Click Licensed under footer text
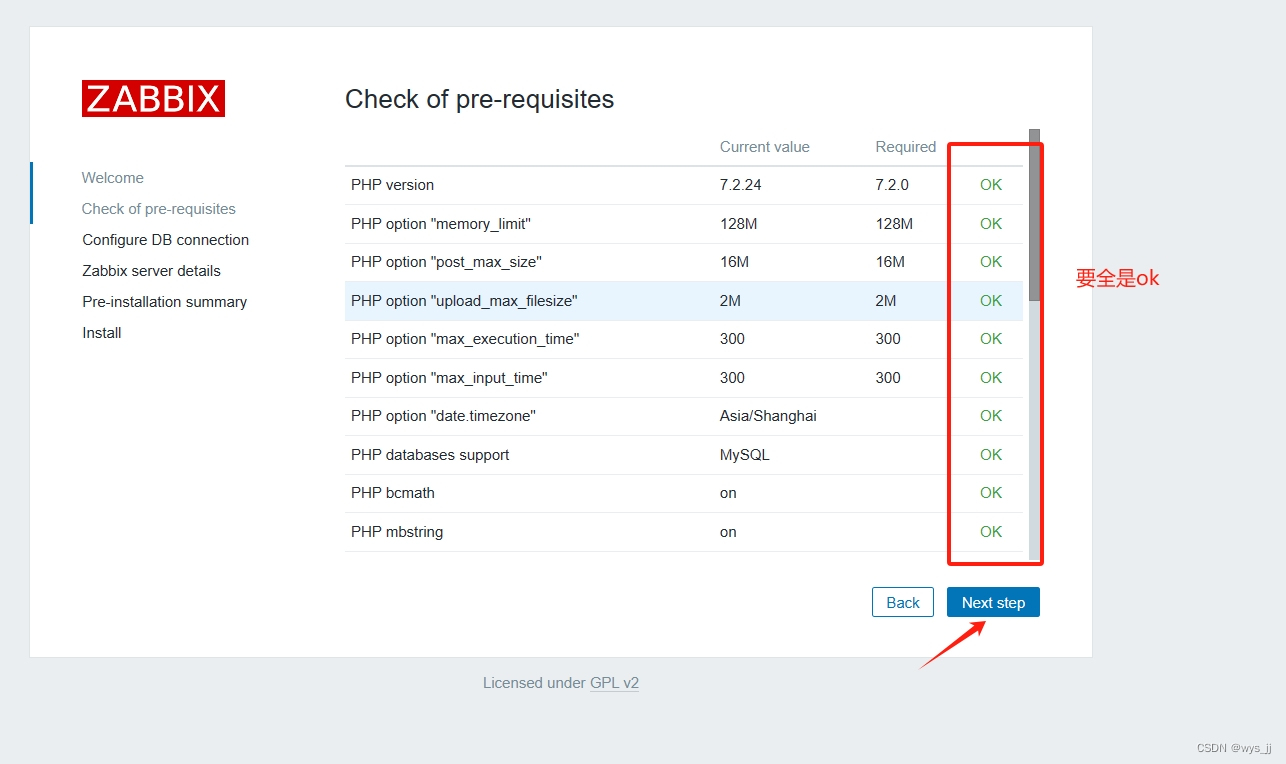Image resolution: width=1286 pixels, height=764 pixels. 534,683
